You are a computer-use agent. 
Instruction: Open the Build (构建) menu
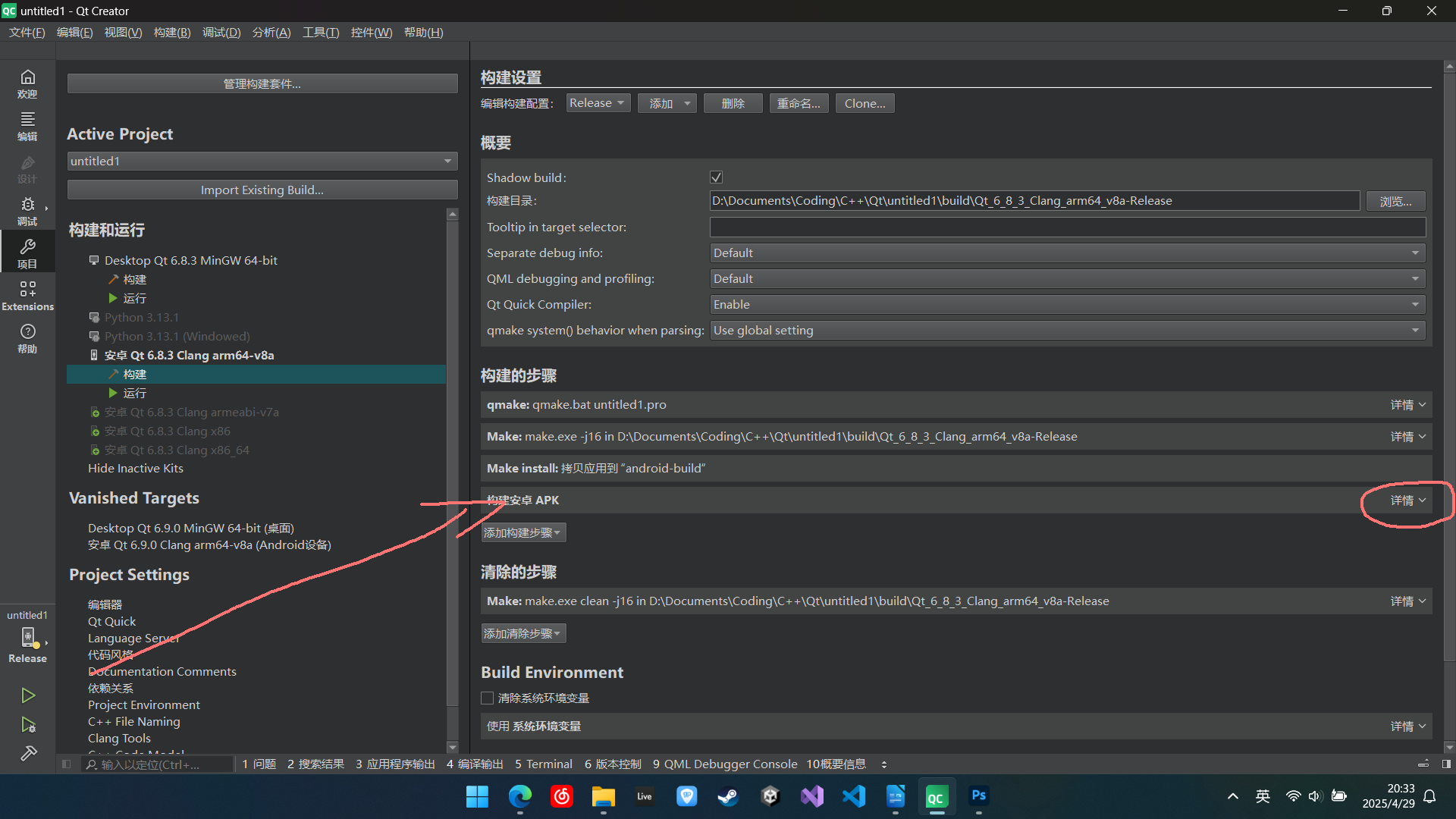pos(172,33)
